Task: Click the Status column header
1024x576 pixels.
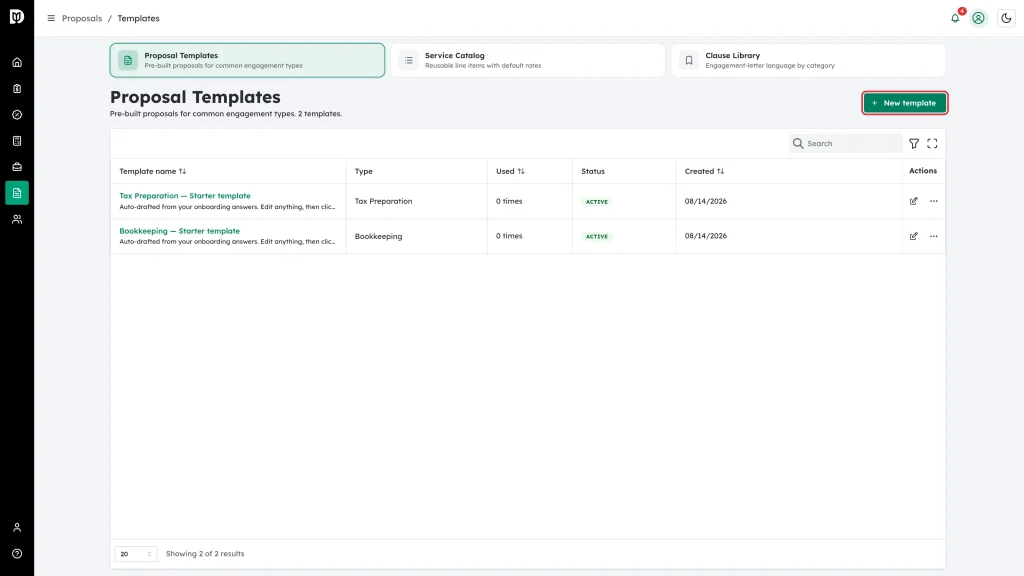Action: tap(593, 172)
